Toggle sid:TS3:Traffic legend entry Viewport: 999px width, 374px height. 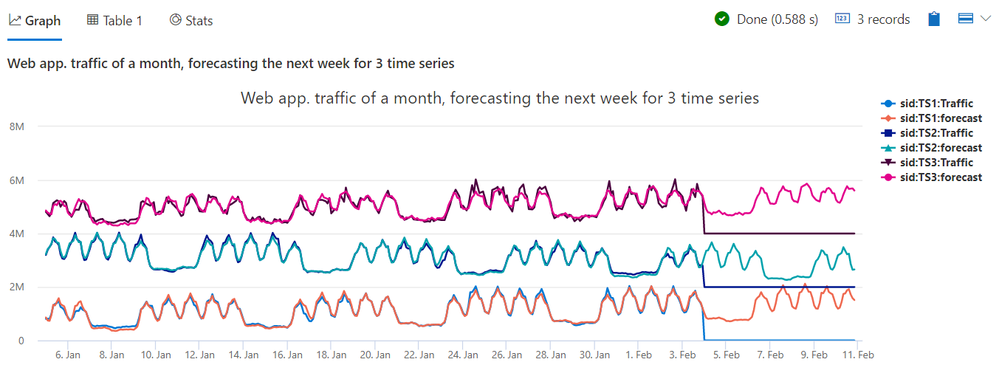point(931,162)
